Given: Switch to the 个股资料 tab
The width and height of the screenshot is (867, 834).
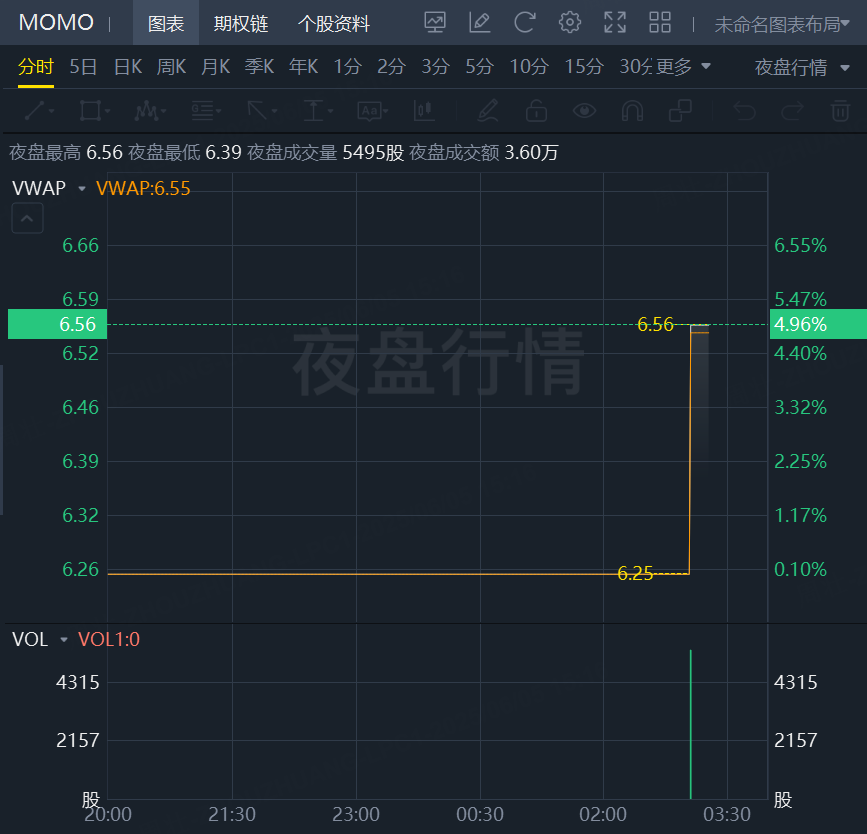Looking at the screenshot, I should (334, 23).
